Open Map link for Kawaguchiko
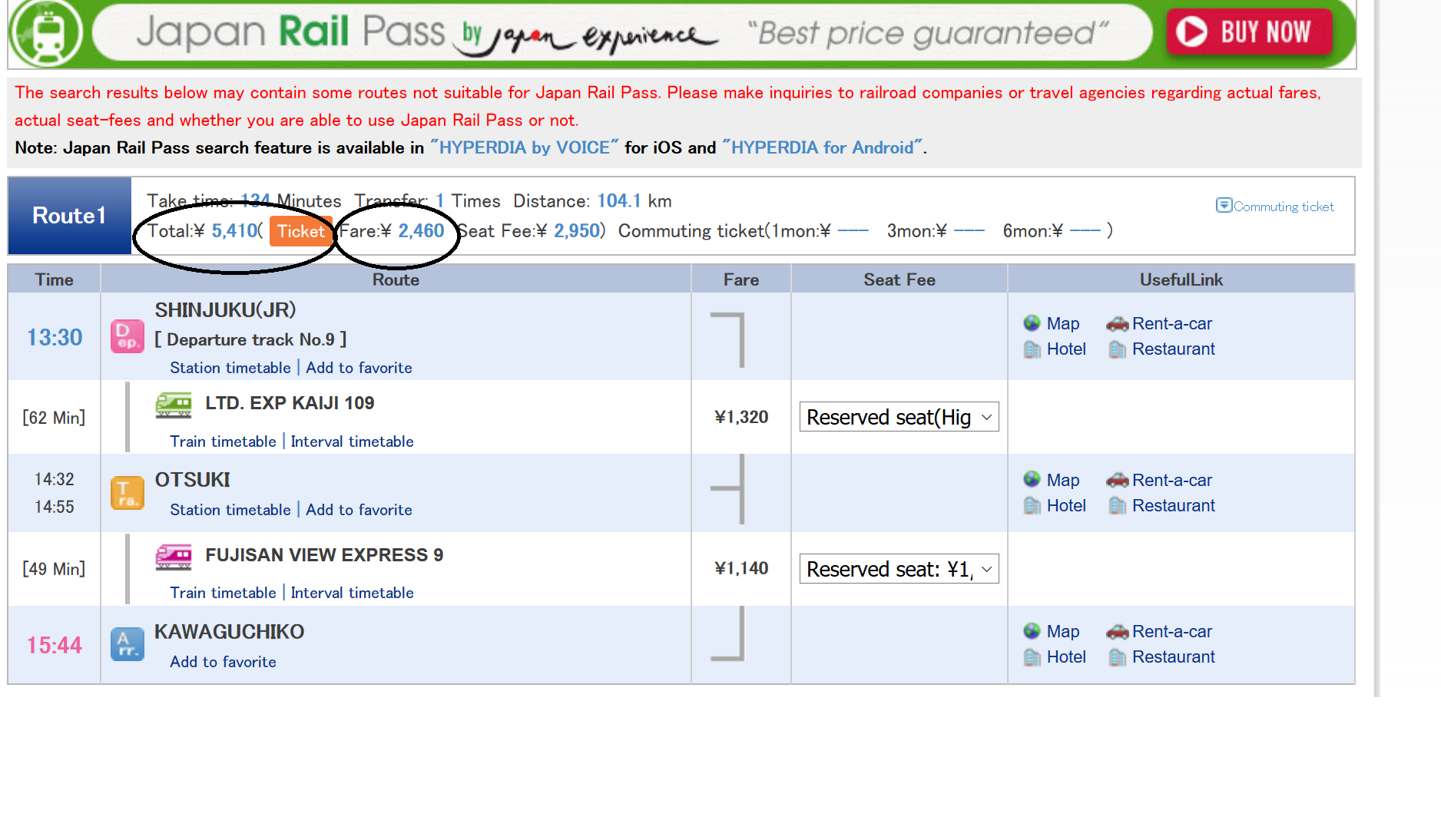 [1063, 632]
